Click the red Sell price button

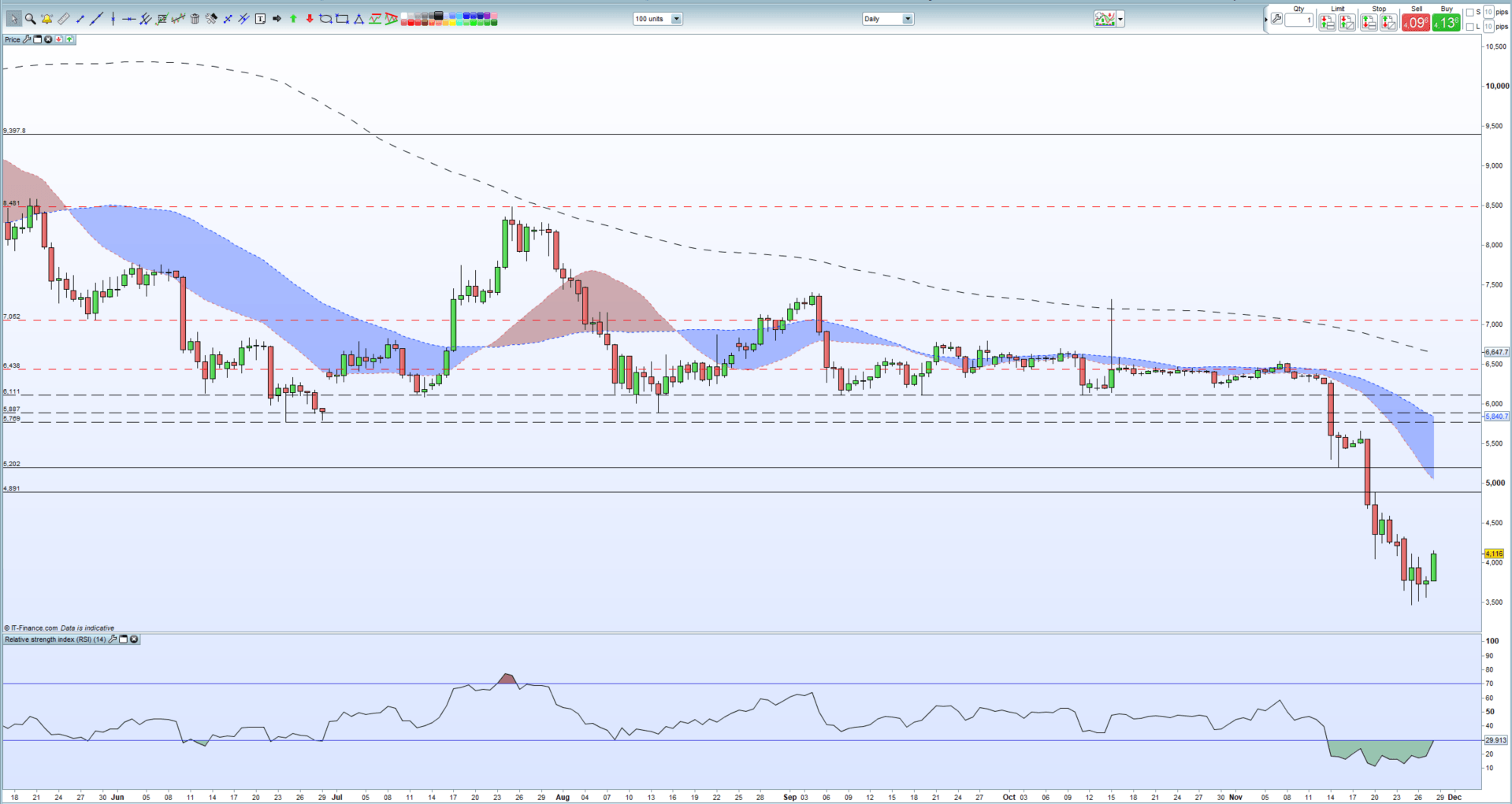point(1416,22)
